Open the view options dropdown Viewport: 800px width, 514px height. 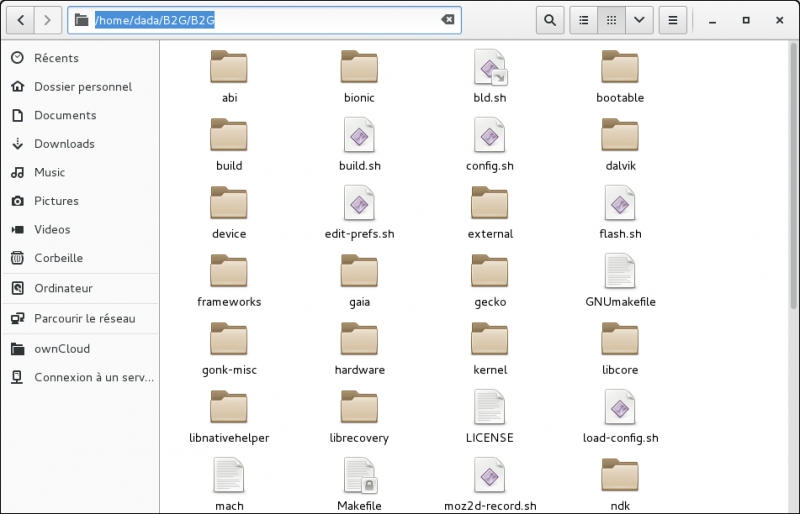coord(639,20)
